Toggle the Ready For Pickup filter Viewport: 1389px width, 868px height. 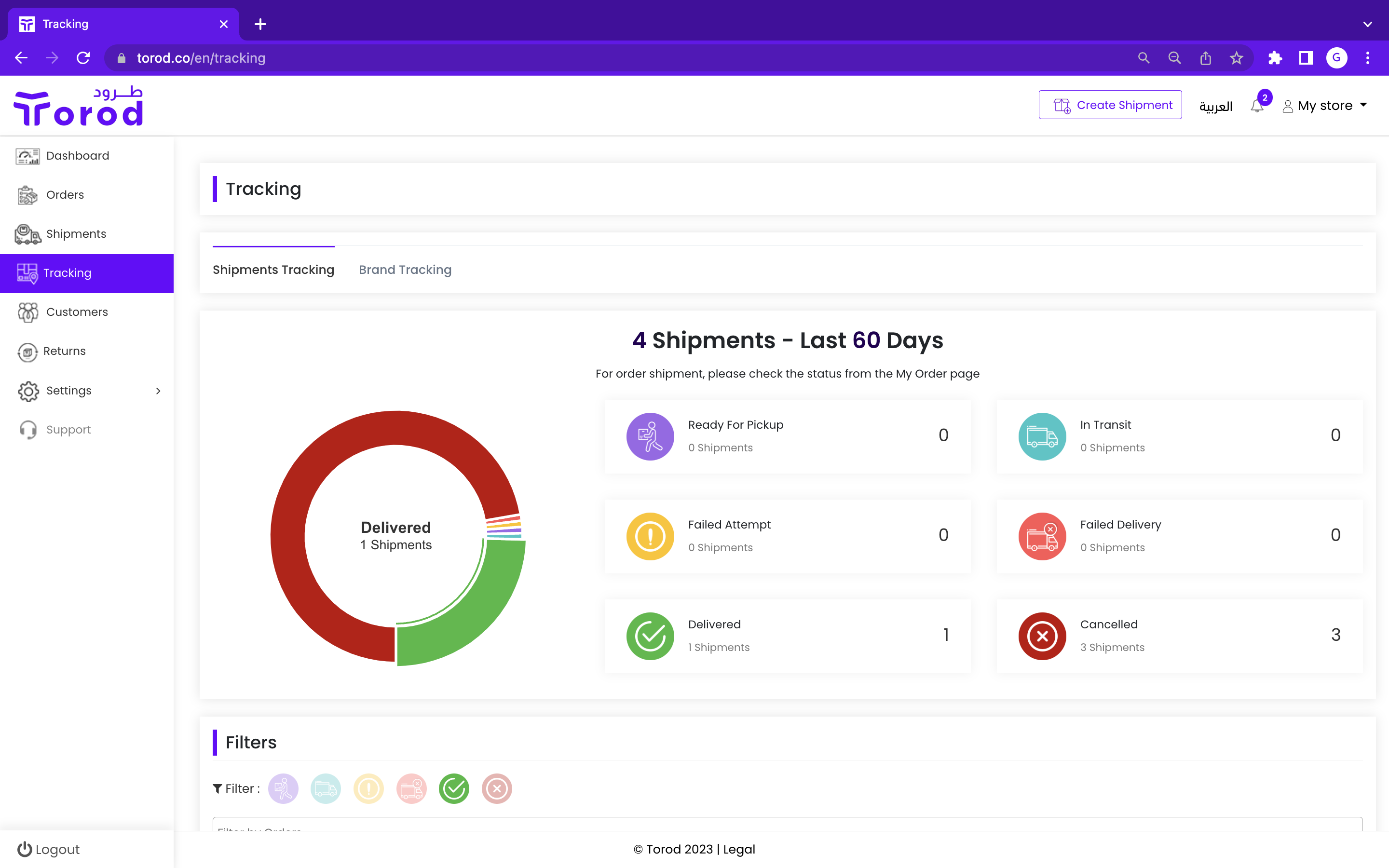[283, 789]
